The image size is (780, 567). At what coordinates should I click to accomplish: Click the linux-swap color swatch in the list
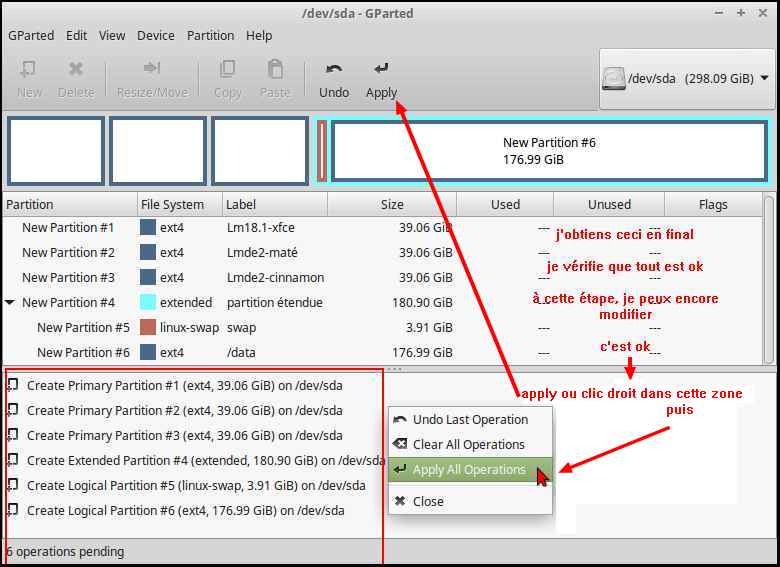[148, 327]
